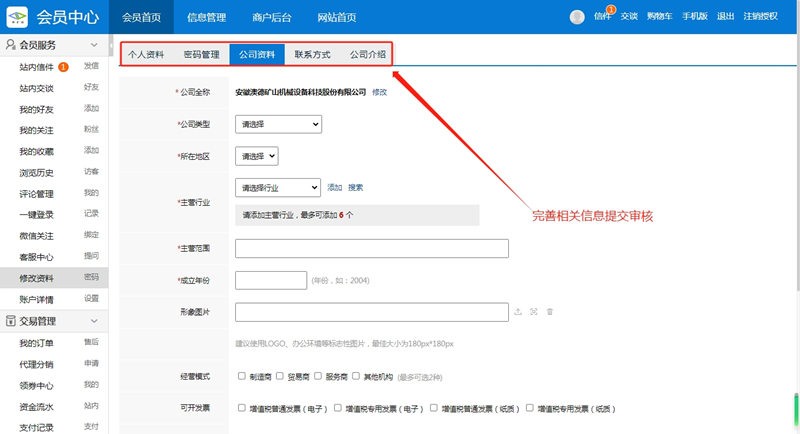The height and width of the screenshot is (434, 800).
Task: Delete the image using the trash icon
Action: tap(550, 312)
